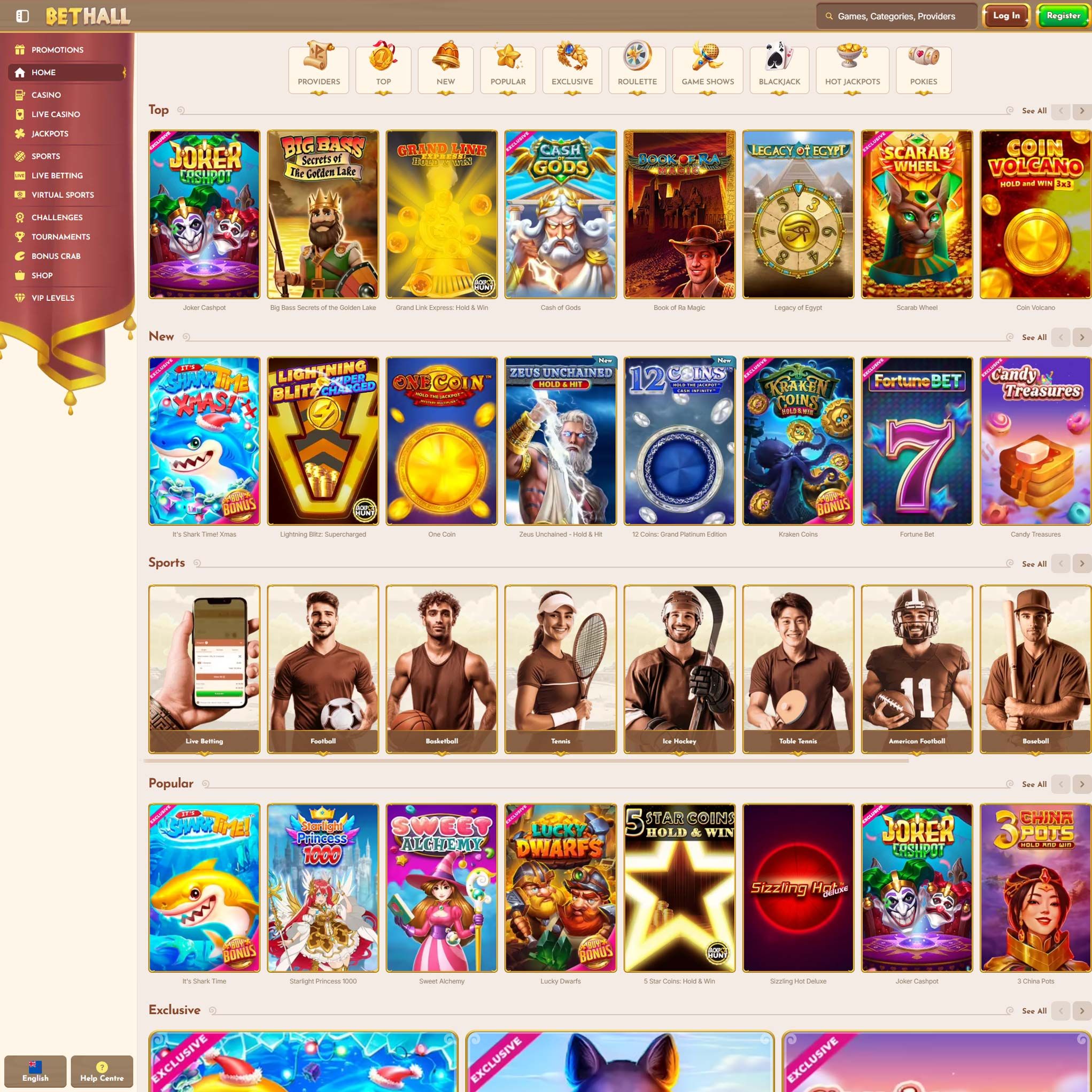1092x1092 pixels.
Task: Click the Tournaments trophy icon
Action: (x=20, y=236)
